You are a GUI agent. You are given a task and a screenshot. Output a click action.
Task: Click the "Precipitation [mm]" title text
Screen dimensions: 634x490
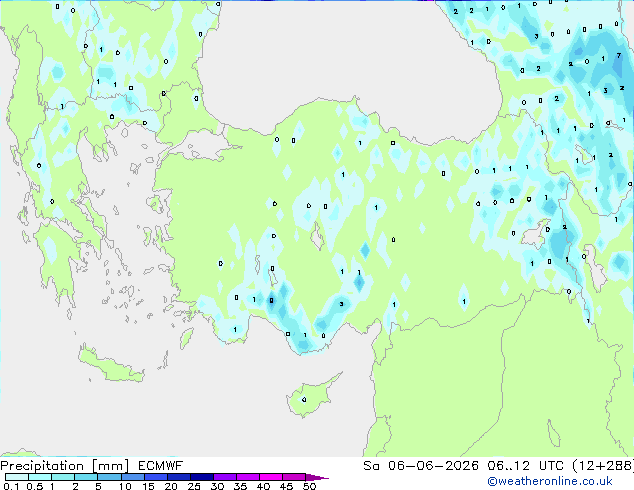pyautogui.click(x=65, y=466)
